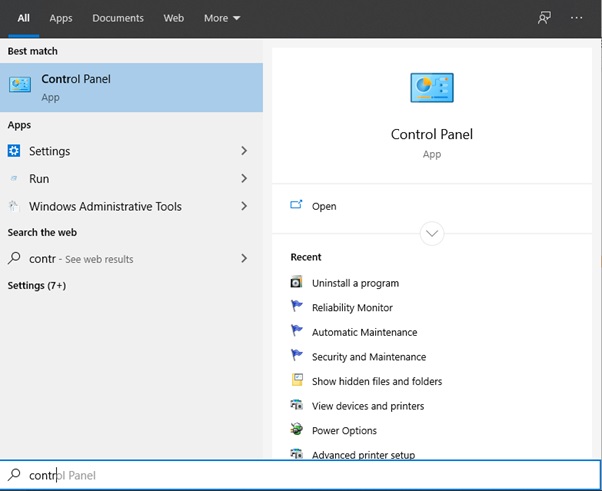Viewport: 602px width, 491px height.
Task: Click the Uninstall a program icon
Action: coord(296,283)
